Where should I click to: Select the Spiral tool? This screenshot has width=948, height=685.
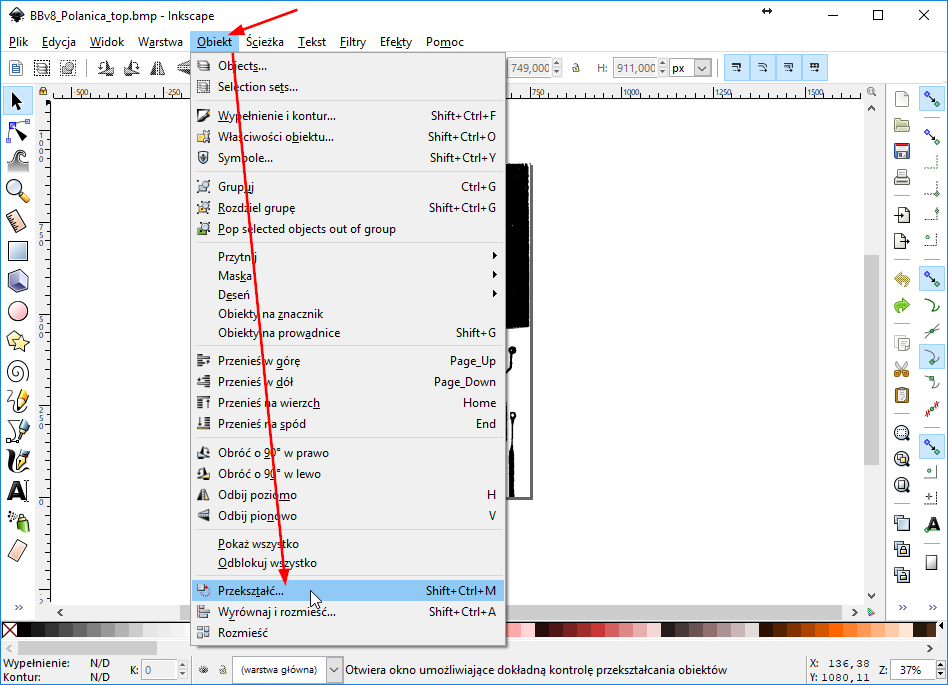(18, 371)
